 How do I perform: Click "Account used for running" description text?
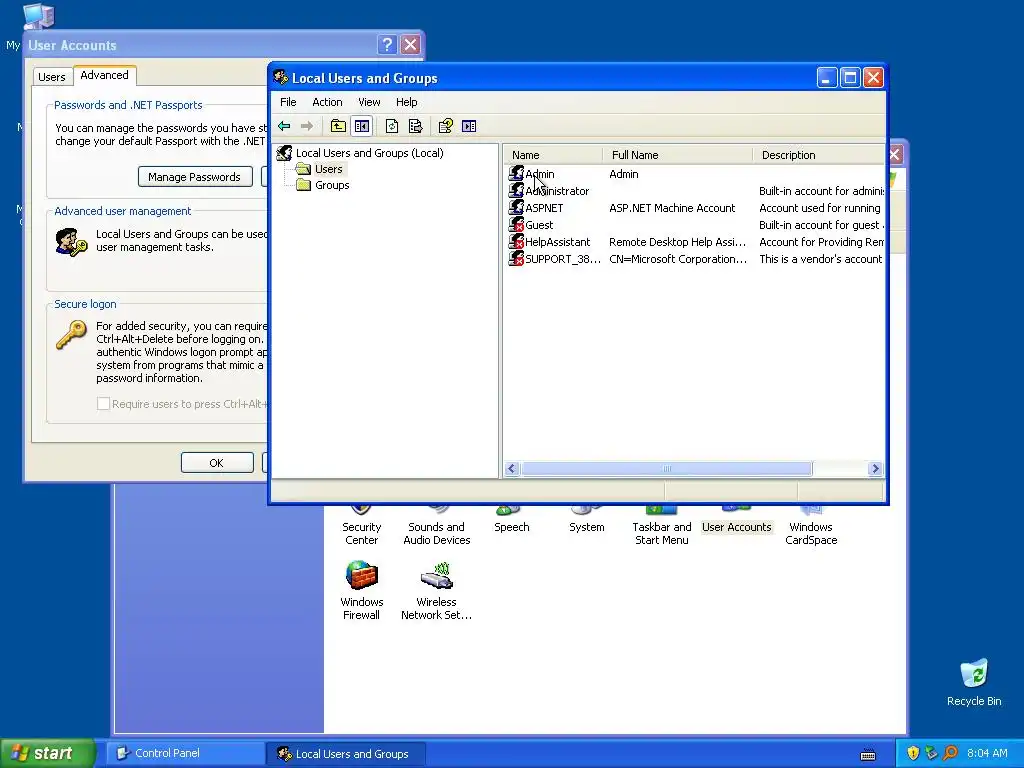[820, 208]
